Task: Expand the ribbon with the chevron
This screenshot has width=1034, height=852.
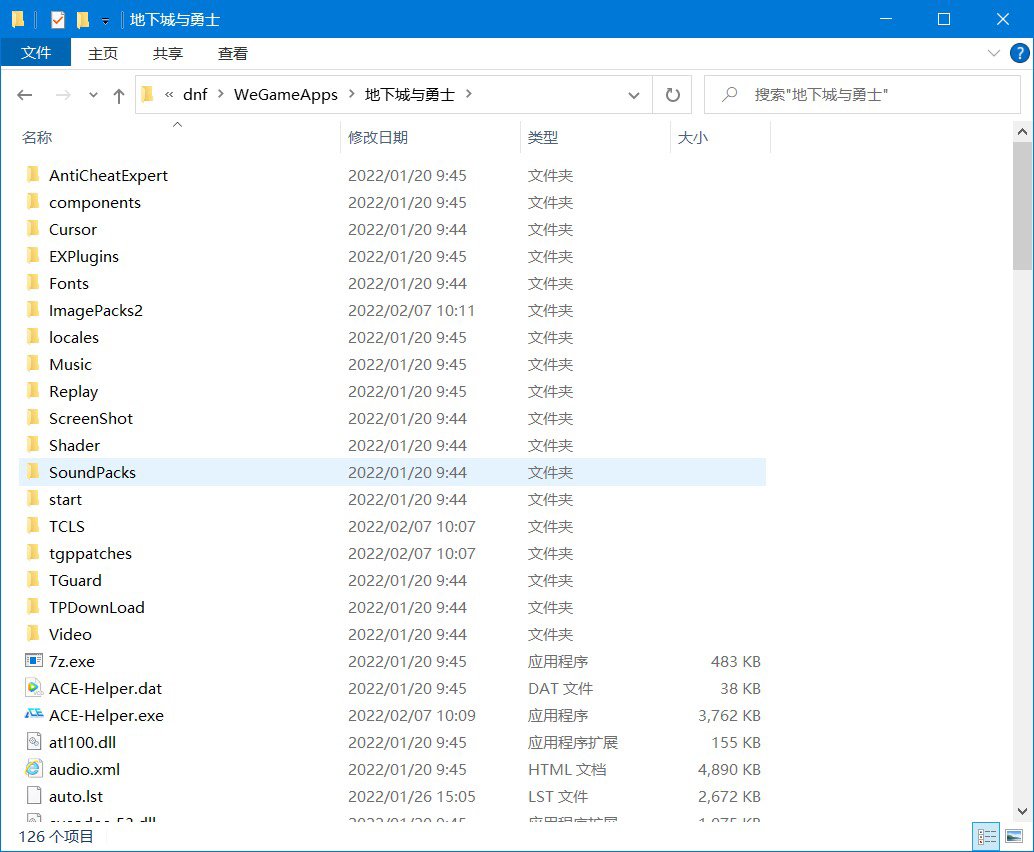Action: click(x=994, y=53)
